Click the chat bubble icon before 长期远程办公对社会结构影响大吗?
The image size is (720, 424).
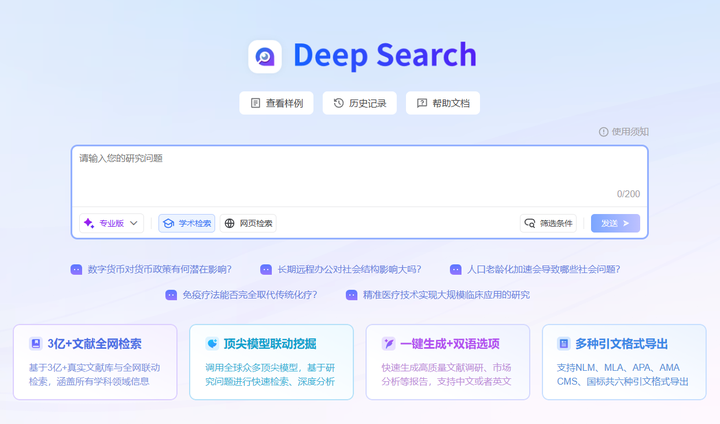click(x=266, y=269)
